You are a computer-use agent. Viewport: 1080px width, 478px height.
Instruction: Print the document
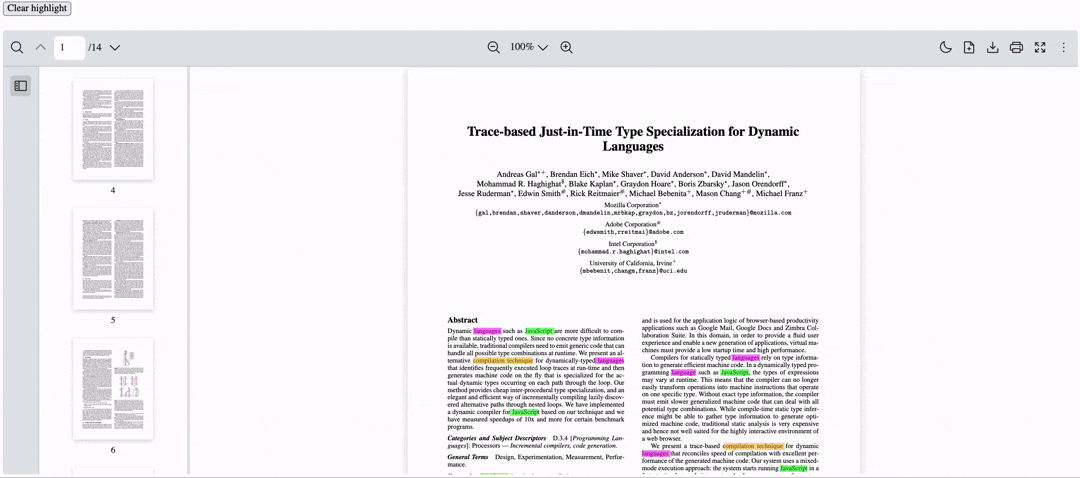pos(1016,48)
